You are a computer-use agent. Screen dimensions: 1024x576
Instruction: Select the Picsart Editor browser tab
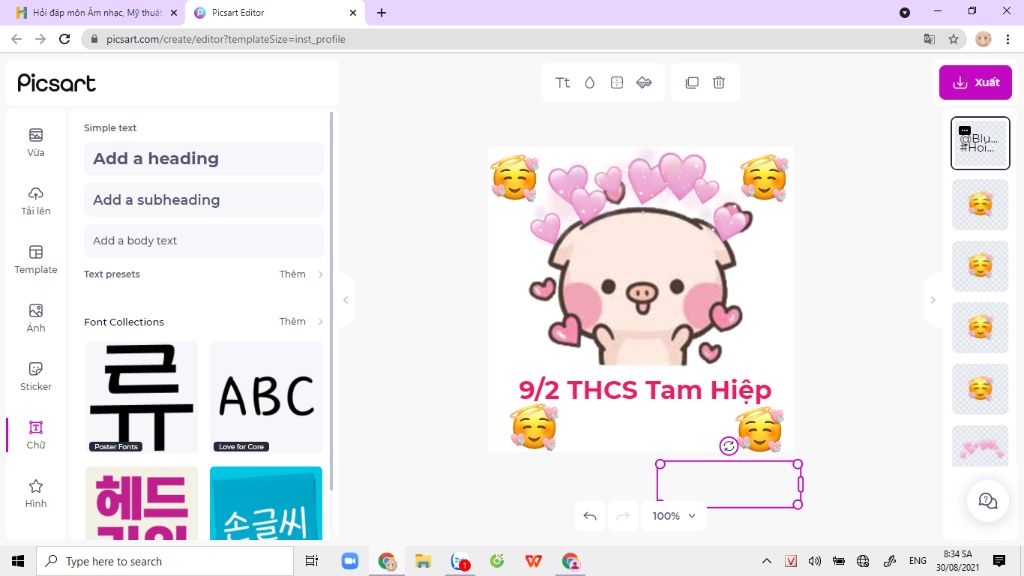pyautogui.click(x=274, y=12)
